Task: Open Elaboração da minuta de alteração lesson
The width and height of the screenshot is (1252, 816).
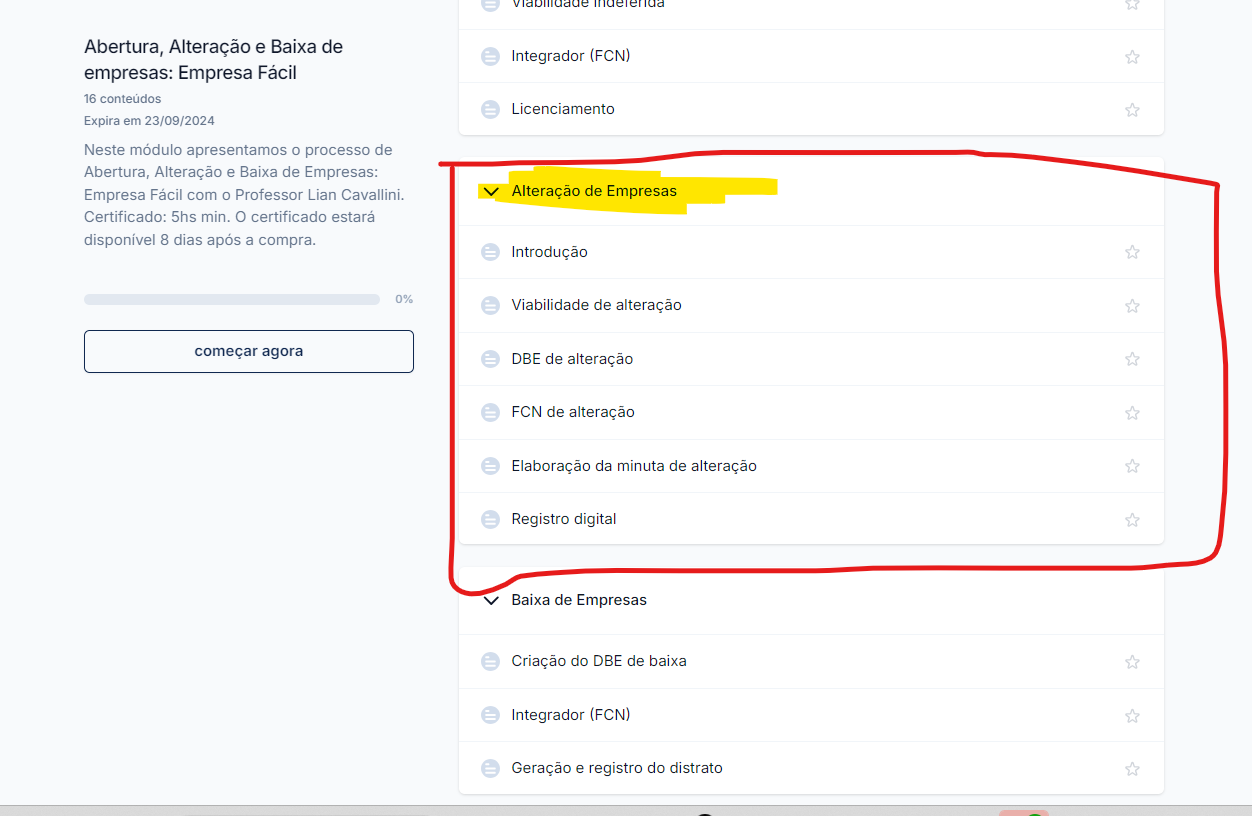Action: [634, 466]
